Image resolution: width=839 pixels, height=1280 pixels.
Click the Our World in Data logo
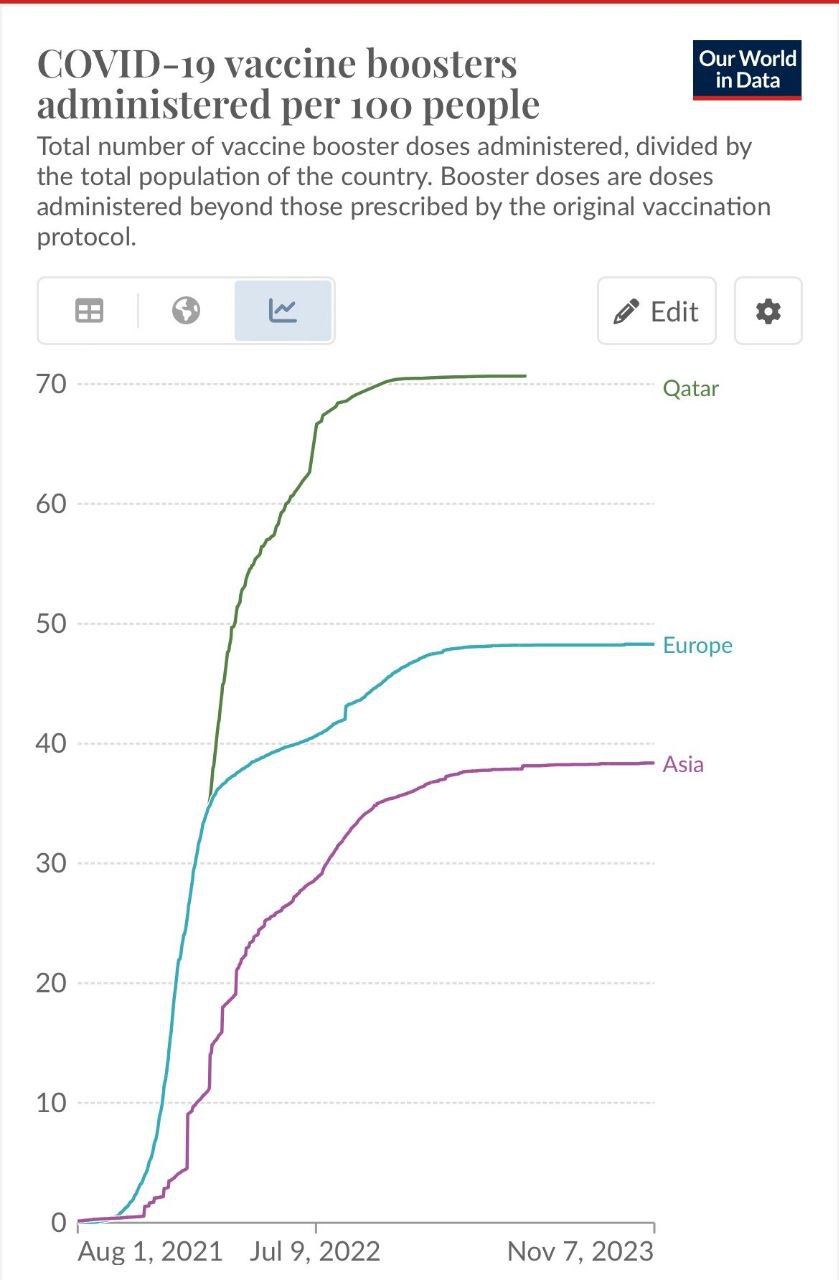tap(747, 70)
